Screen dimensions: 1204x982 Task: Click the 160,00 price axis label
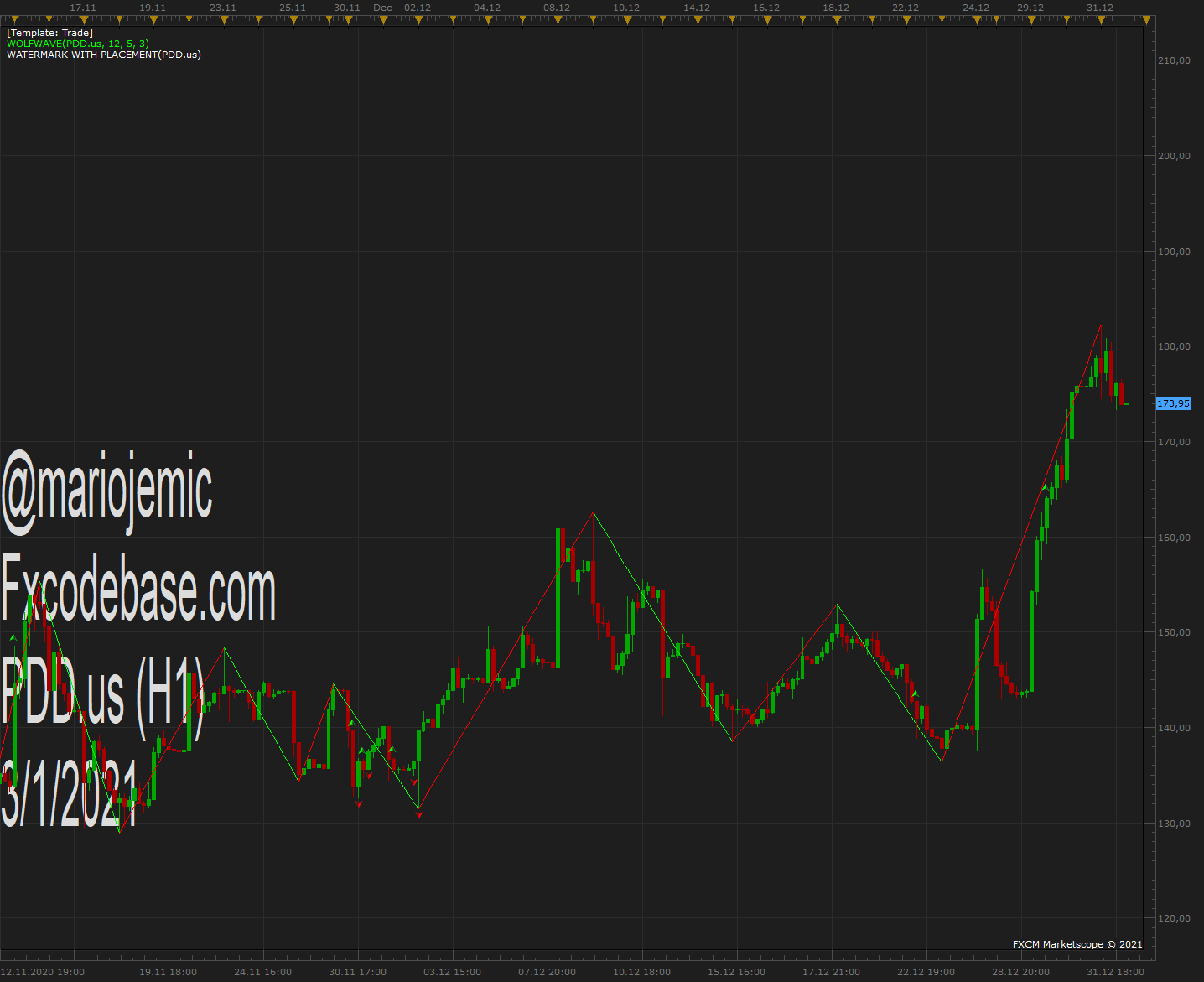point(1174,538)
